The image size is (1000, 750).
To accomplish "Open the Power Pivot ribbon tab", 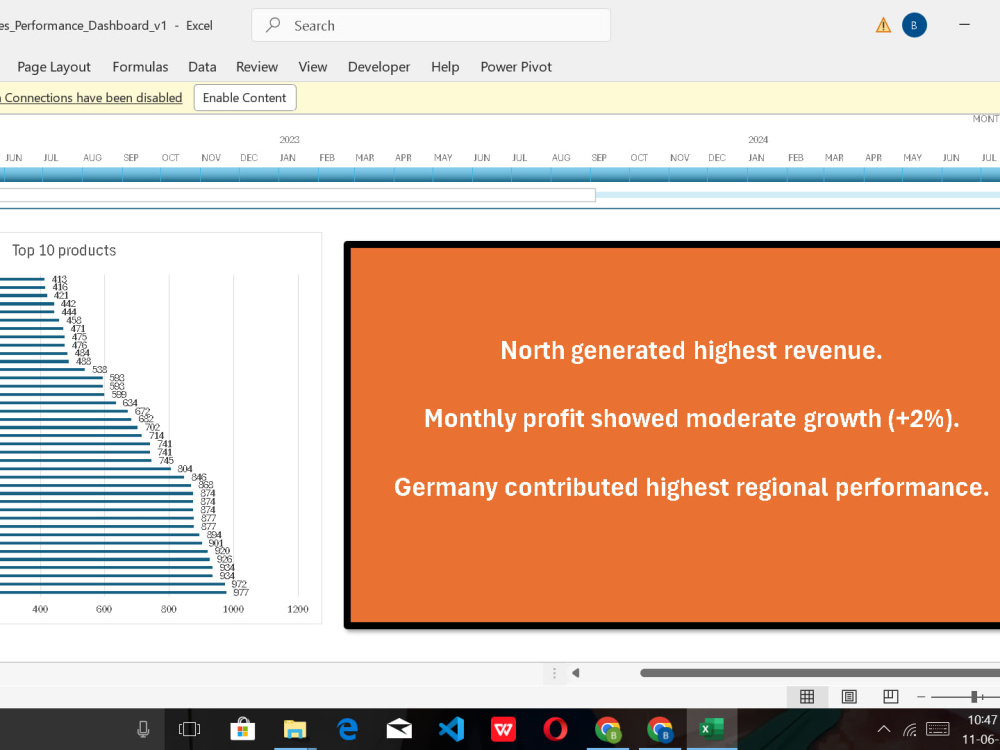I will pos(516,67).
